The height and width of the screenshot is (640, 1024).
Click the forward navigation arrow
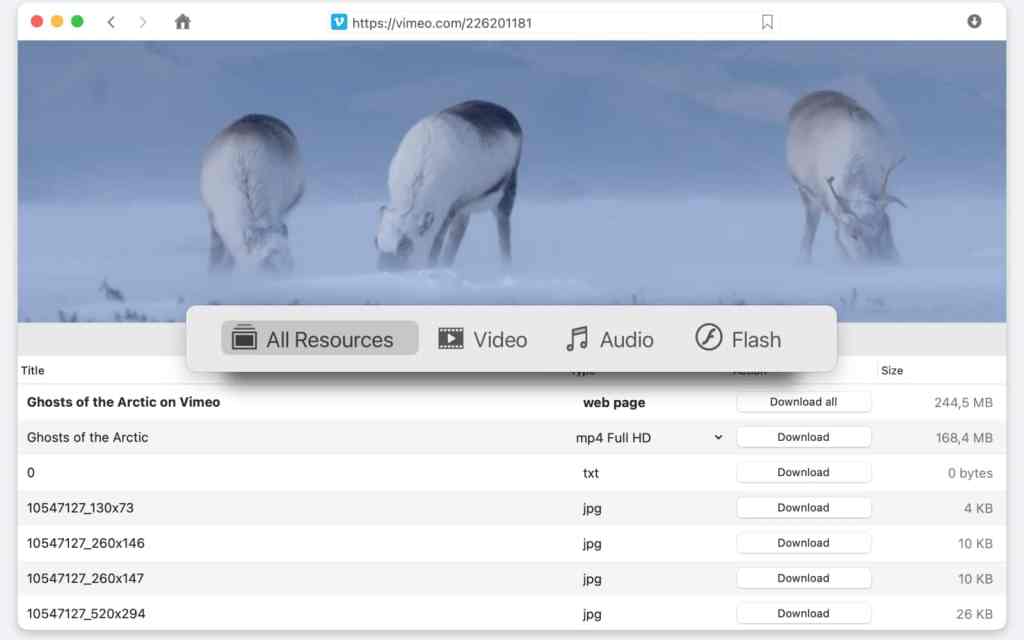click(x=143, y=22)
